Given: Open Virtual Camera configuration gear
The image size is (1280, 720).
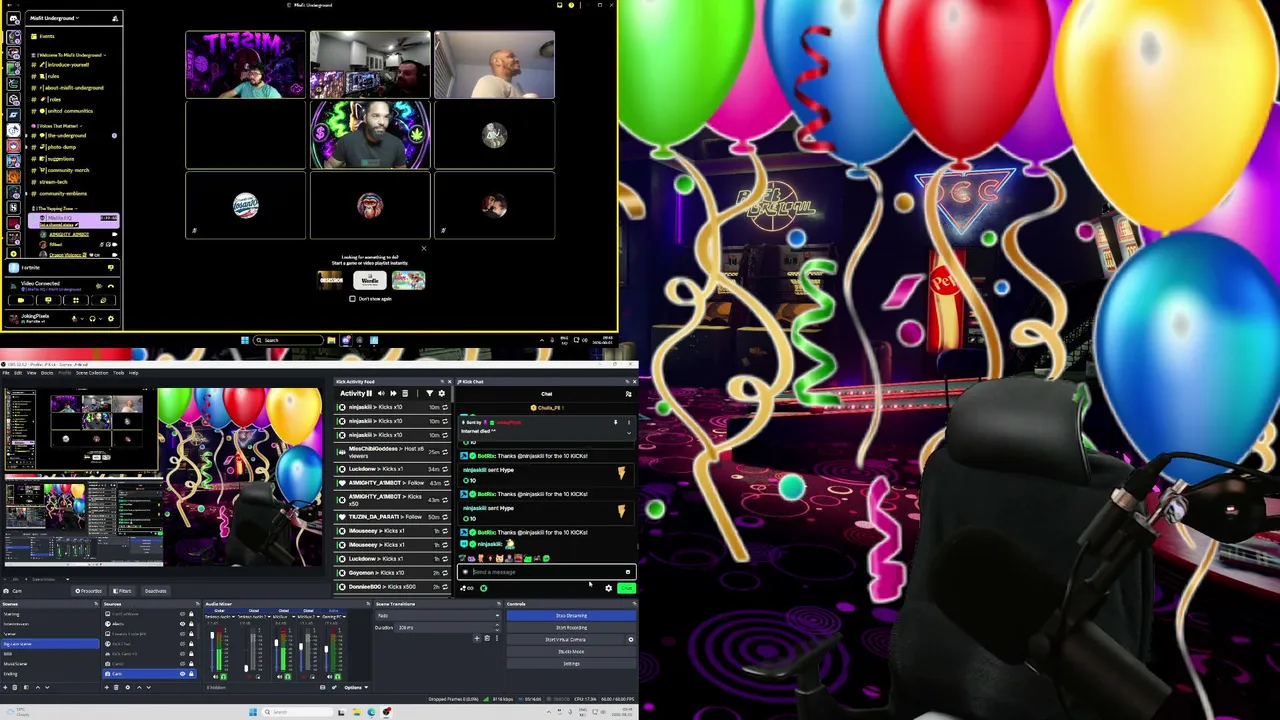Looking at the screenshot, I should pyautogui.click(x=630, y=640).
